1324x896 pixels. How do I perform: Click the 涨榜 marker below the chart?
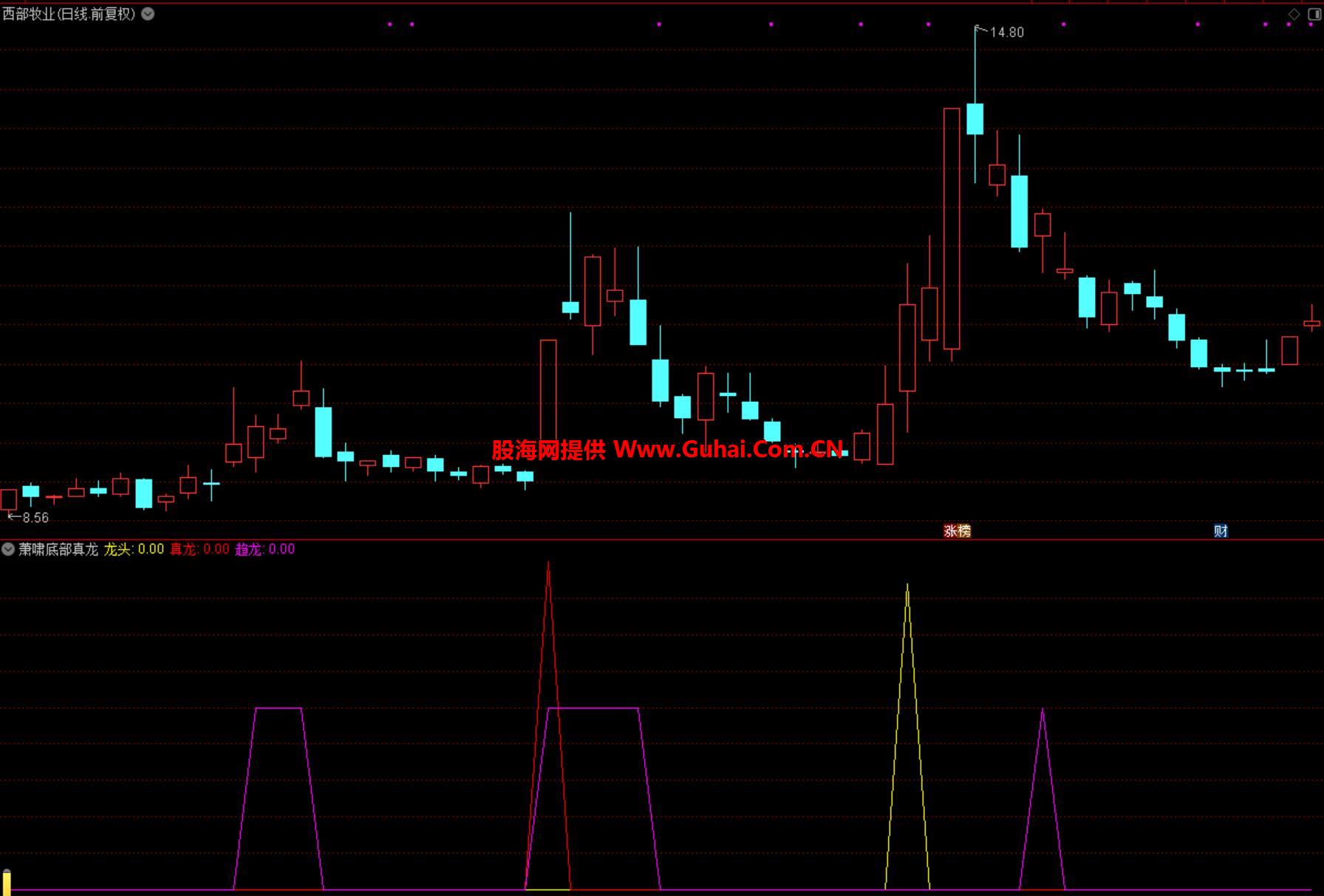pos(958,530)
